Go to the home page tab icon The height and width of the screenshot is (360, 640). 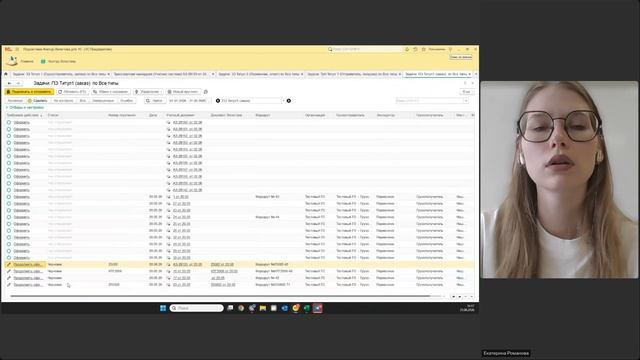pyautogui.click(x=6, y=74)
